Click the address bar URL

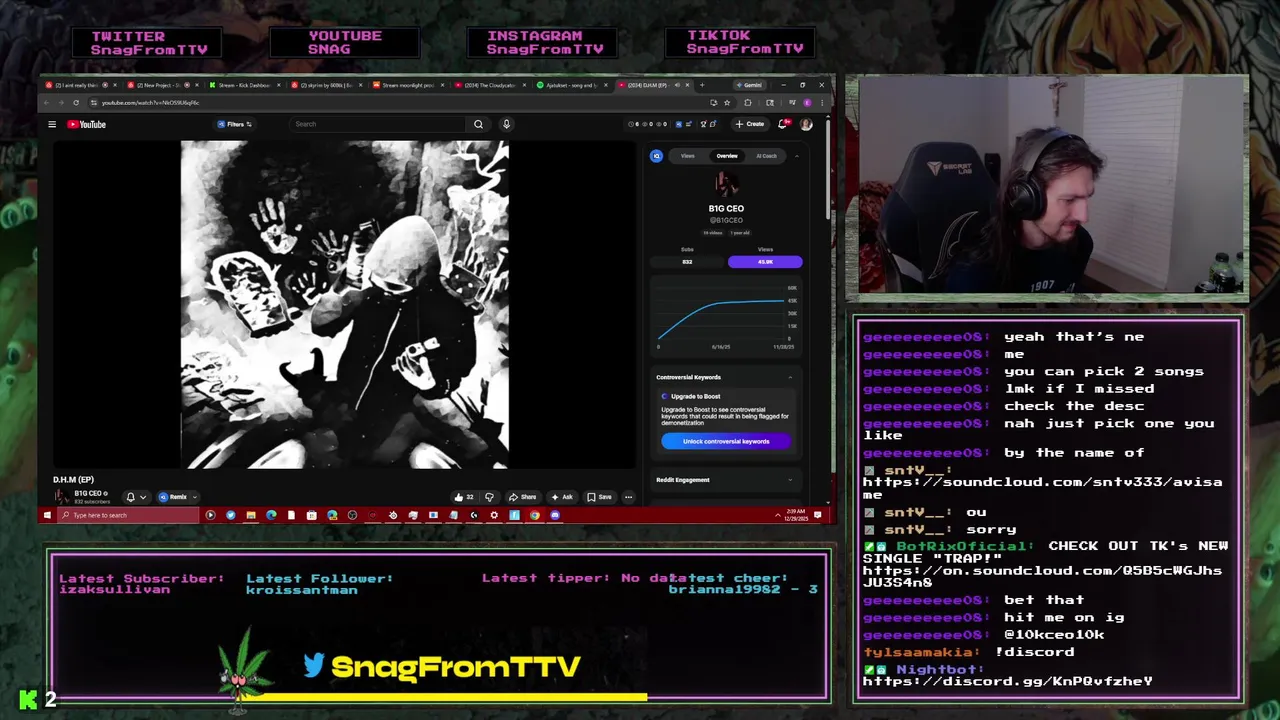click(150, 102)
